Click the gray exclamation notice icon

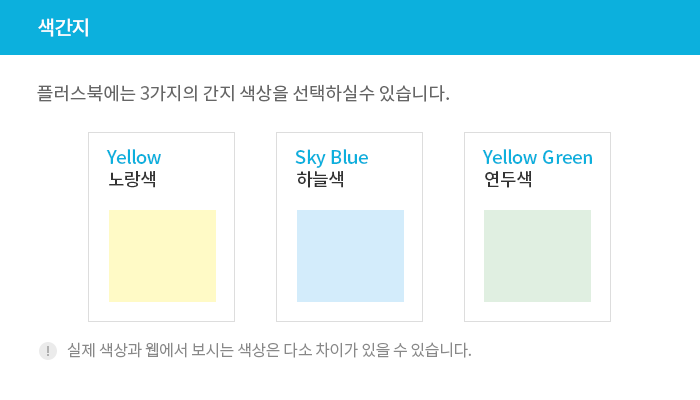(x=48, y=351)
